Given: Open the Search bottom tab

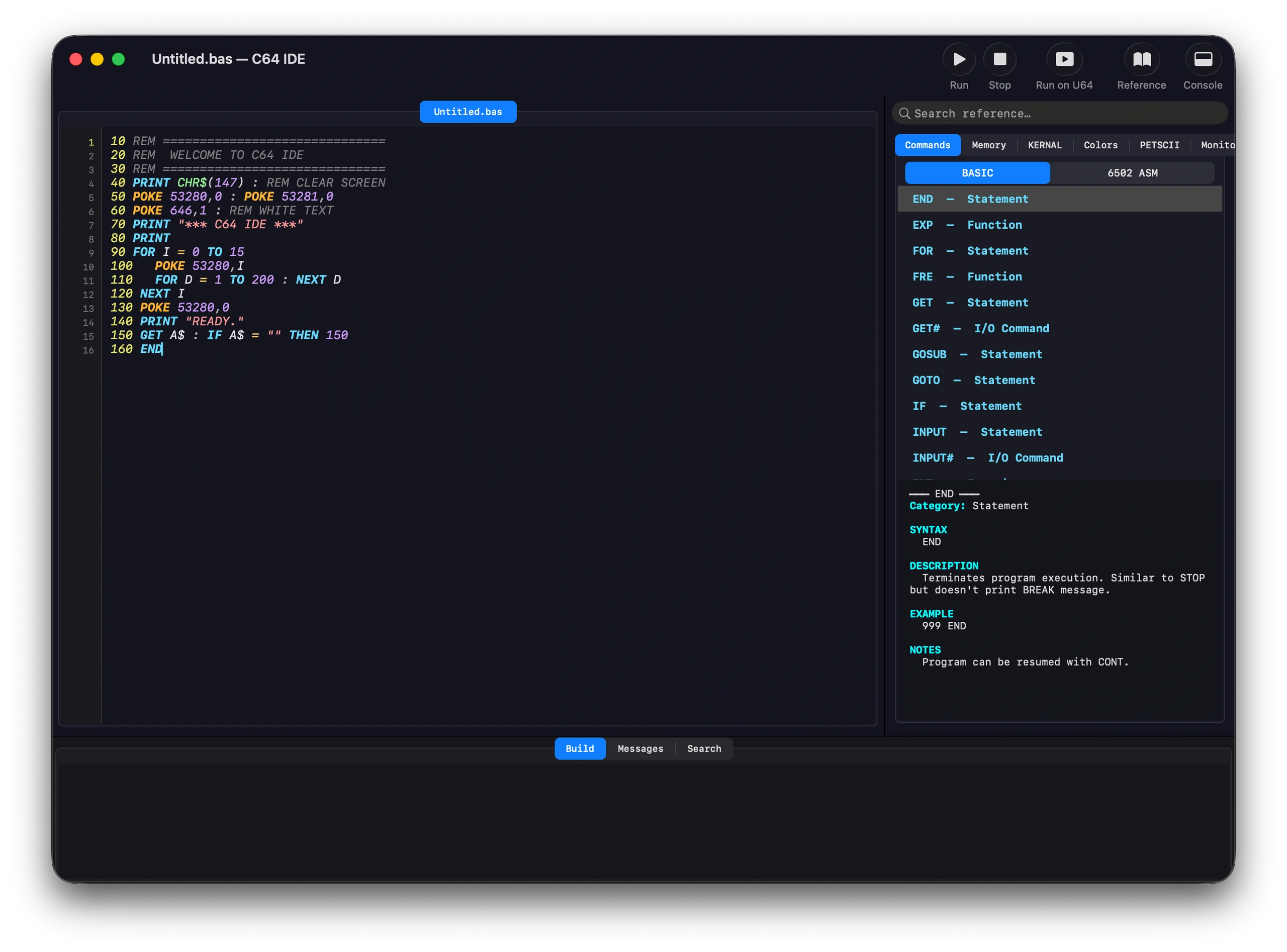Looking at the screenshot, I should tap(703, 748).
